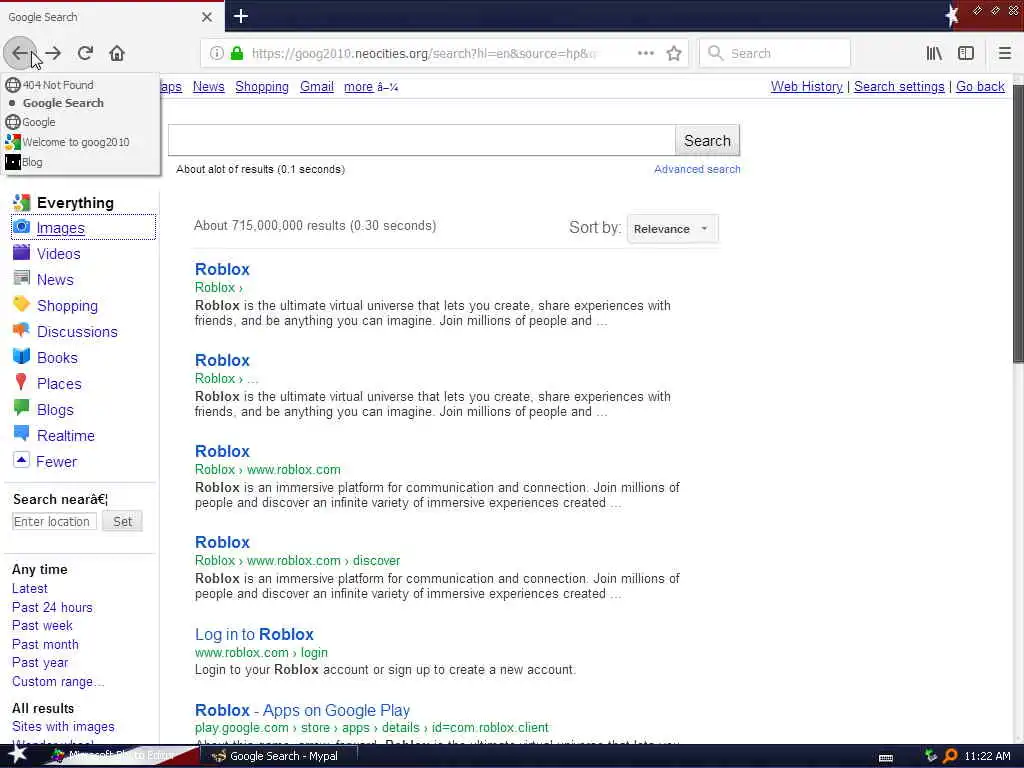
Task: Click the Set location button
Action: click(x=122, y=521)
